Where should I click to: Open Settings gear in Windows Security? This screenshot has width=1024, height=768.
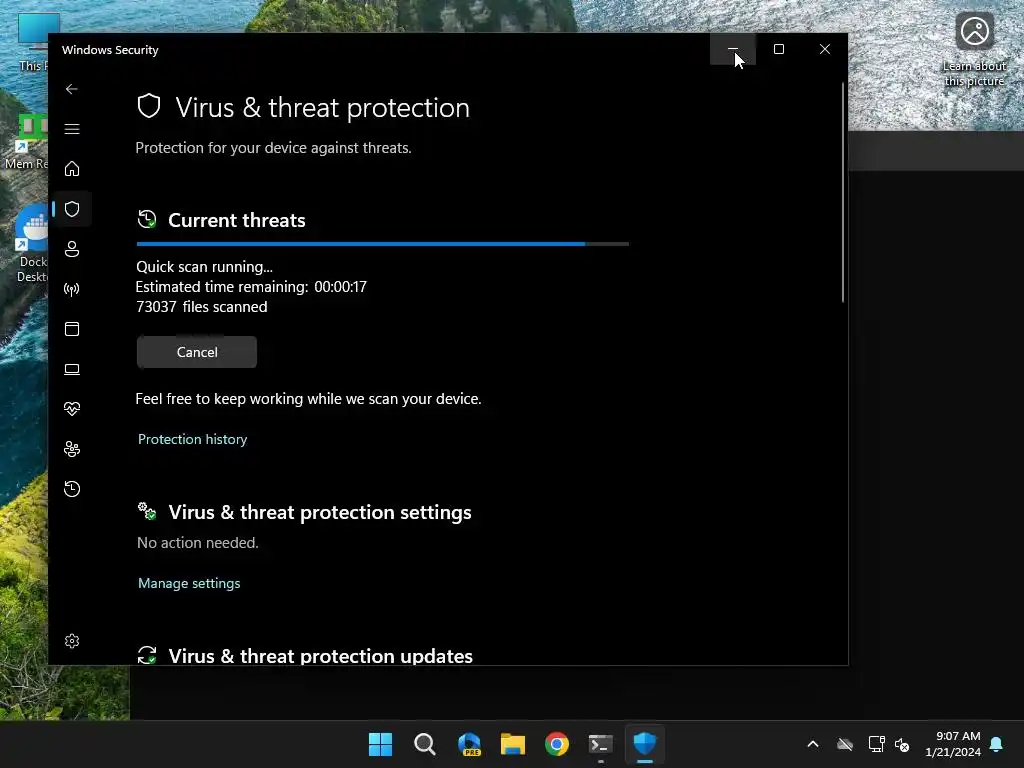click(x=72, y=641)
